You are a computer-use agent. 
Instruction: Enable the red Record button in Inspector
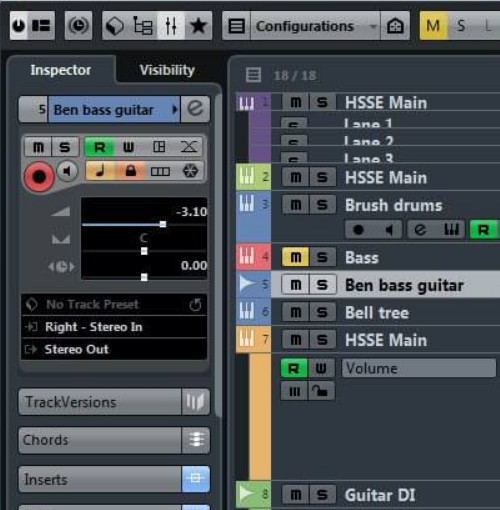pyautogui.click(x=39, y=177)
